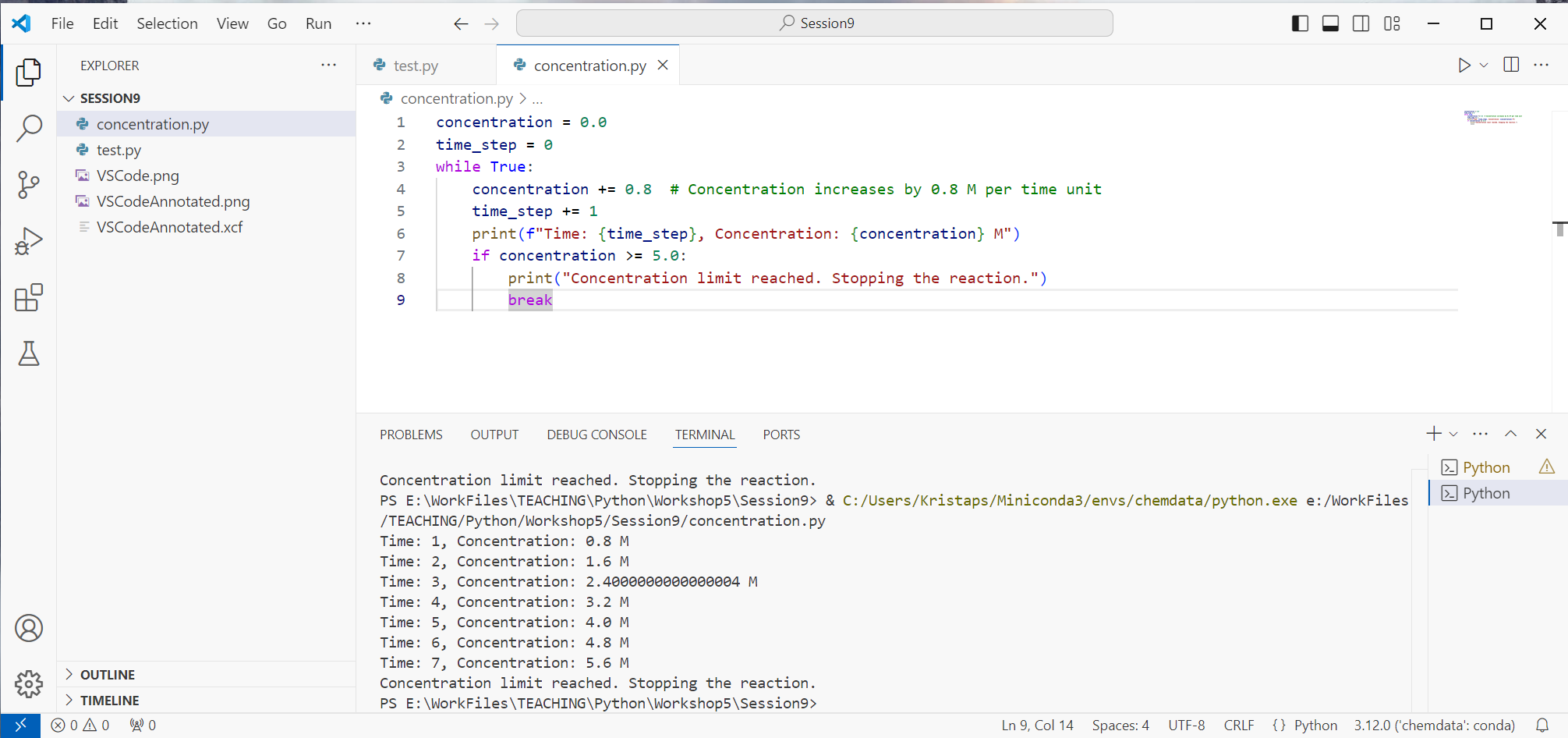Switch to OUTPUT panel tab
Screen dimensions: 1568x738
[x=494, y=435]
